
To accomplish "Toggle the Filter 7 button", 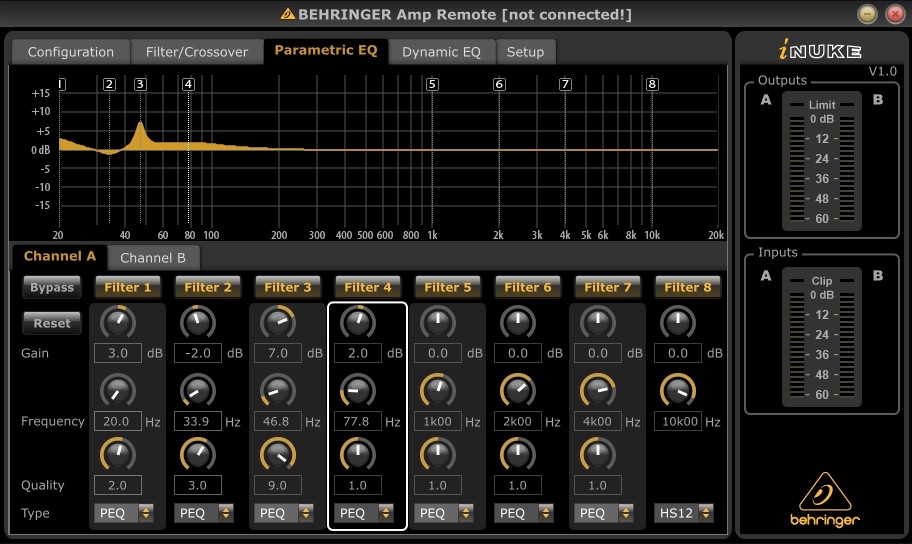I will point(607,287).
